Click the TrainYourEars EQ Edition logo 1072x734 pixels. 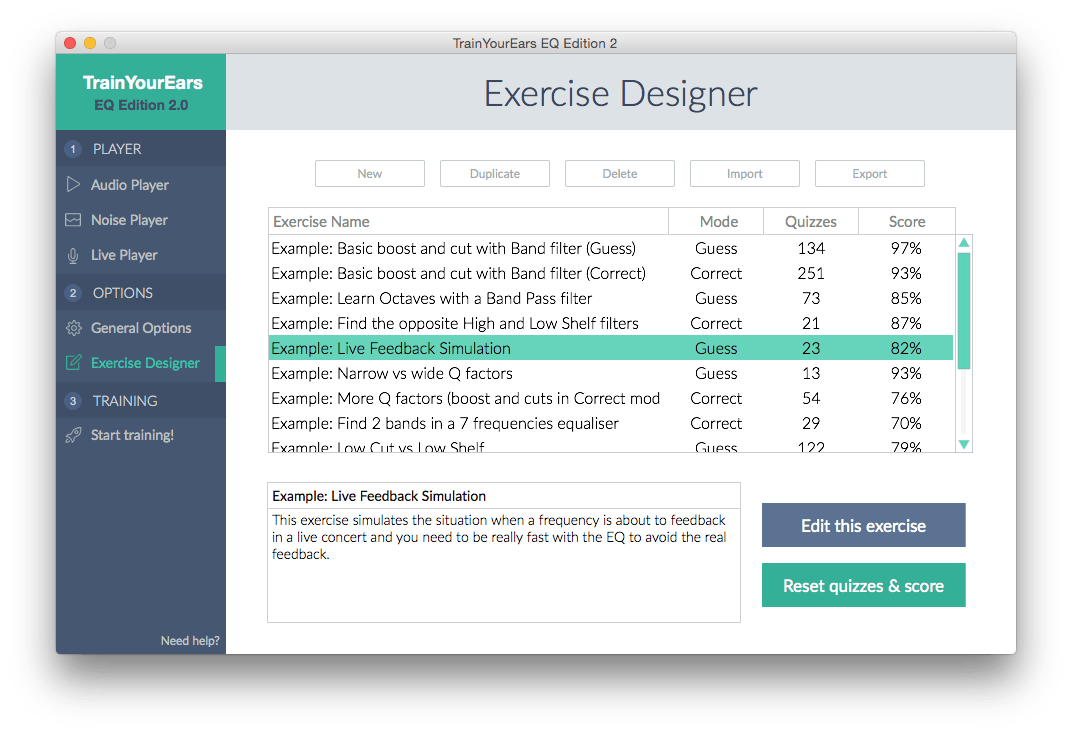pos(140,90)
